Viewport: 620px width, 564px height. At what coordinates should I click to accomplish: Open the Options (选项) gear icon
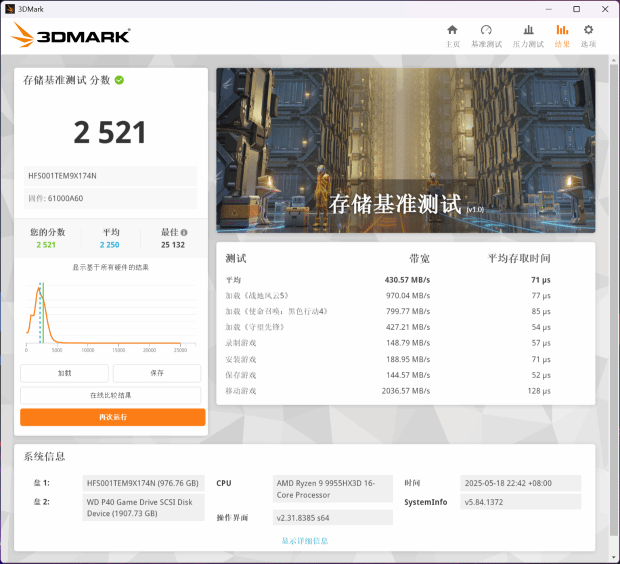coord(588,30)
